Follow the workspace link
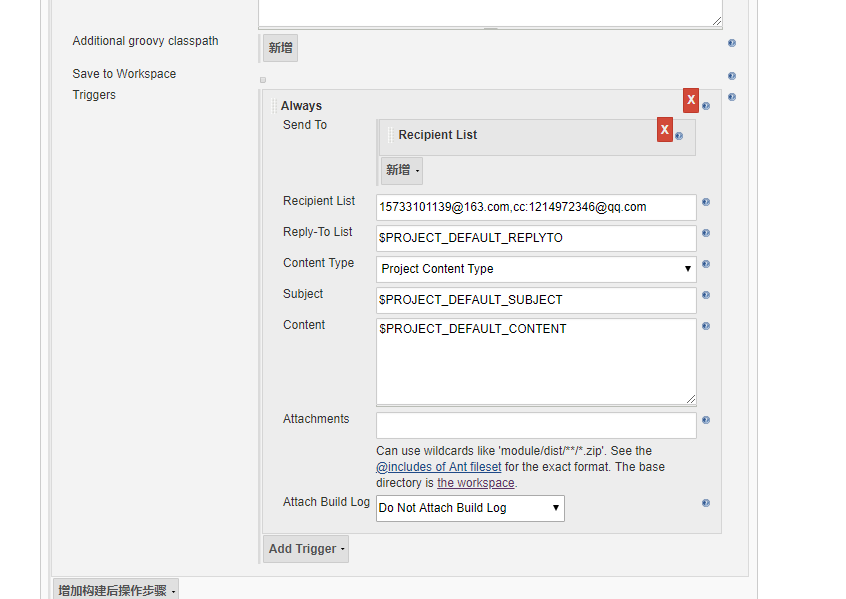Viewport: 846px width, 599px height. (x=476, y=483)
